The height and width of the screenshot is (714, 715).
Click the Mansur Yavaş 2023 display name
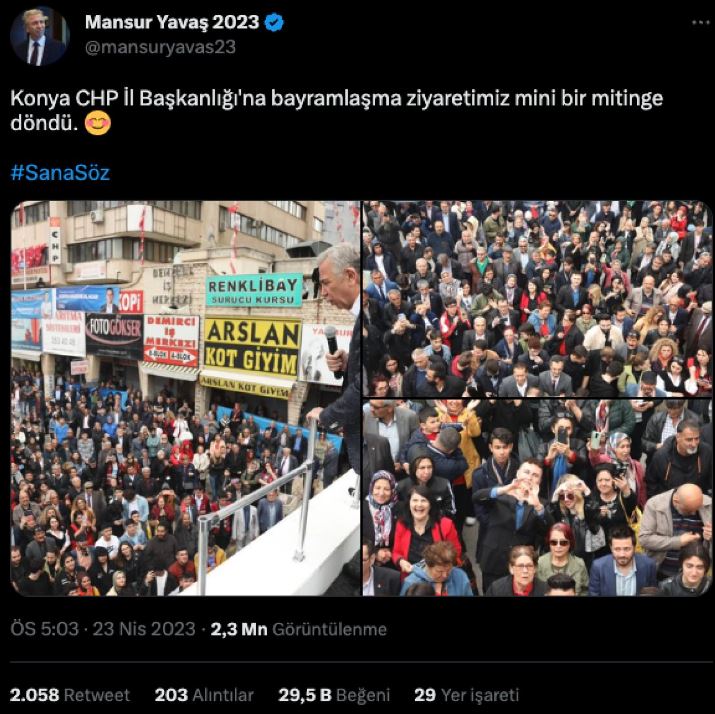point(172,22)
